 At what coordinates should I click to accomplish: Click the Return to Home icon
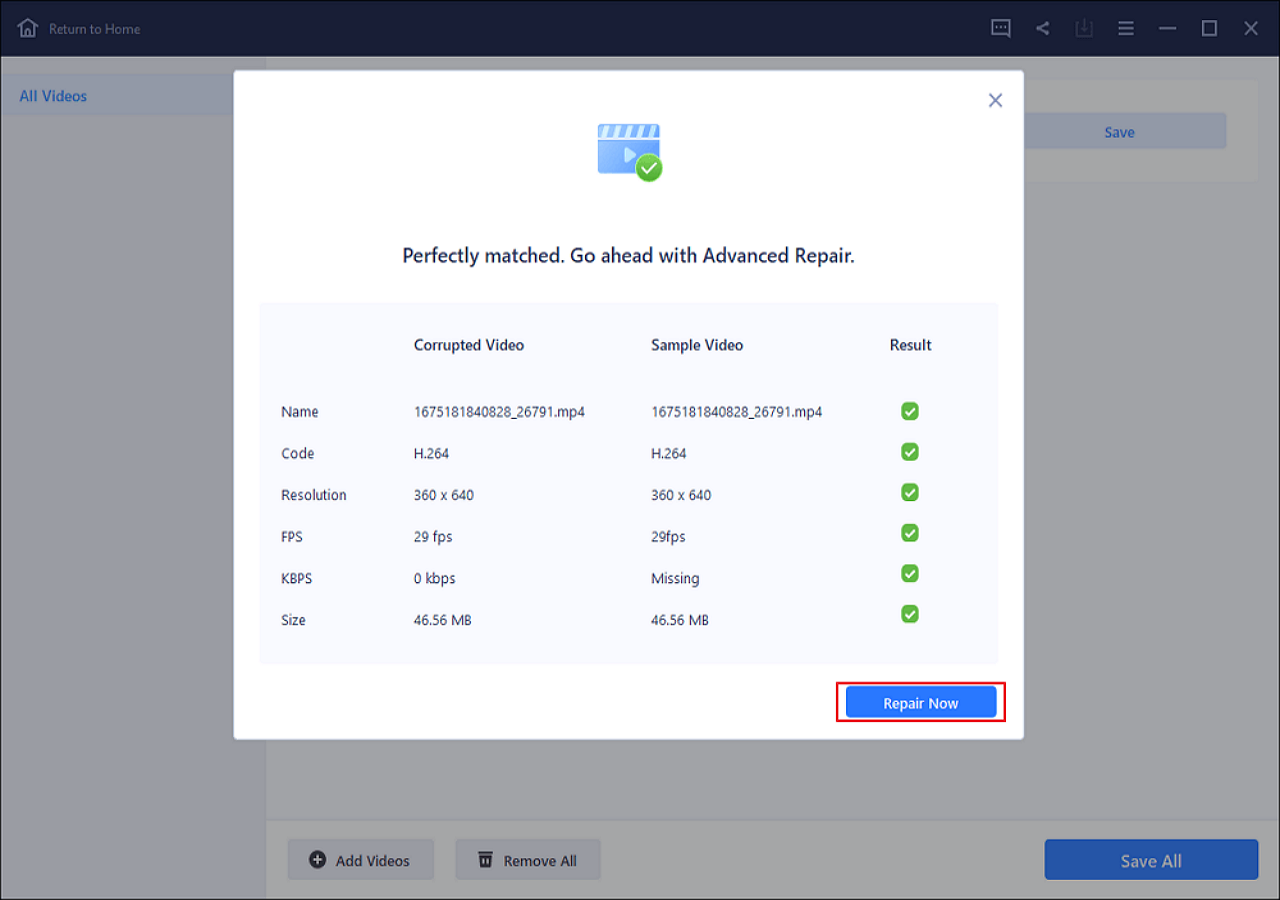(x=27, y=28)
